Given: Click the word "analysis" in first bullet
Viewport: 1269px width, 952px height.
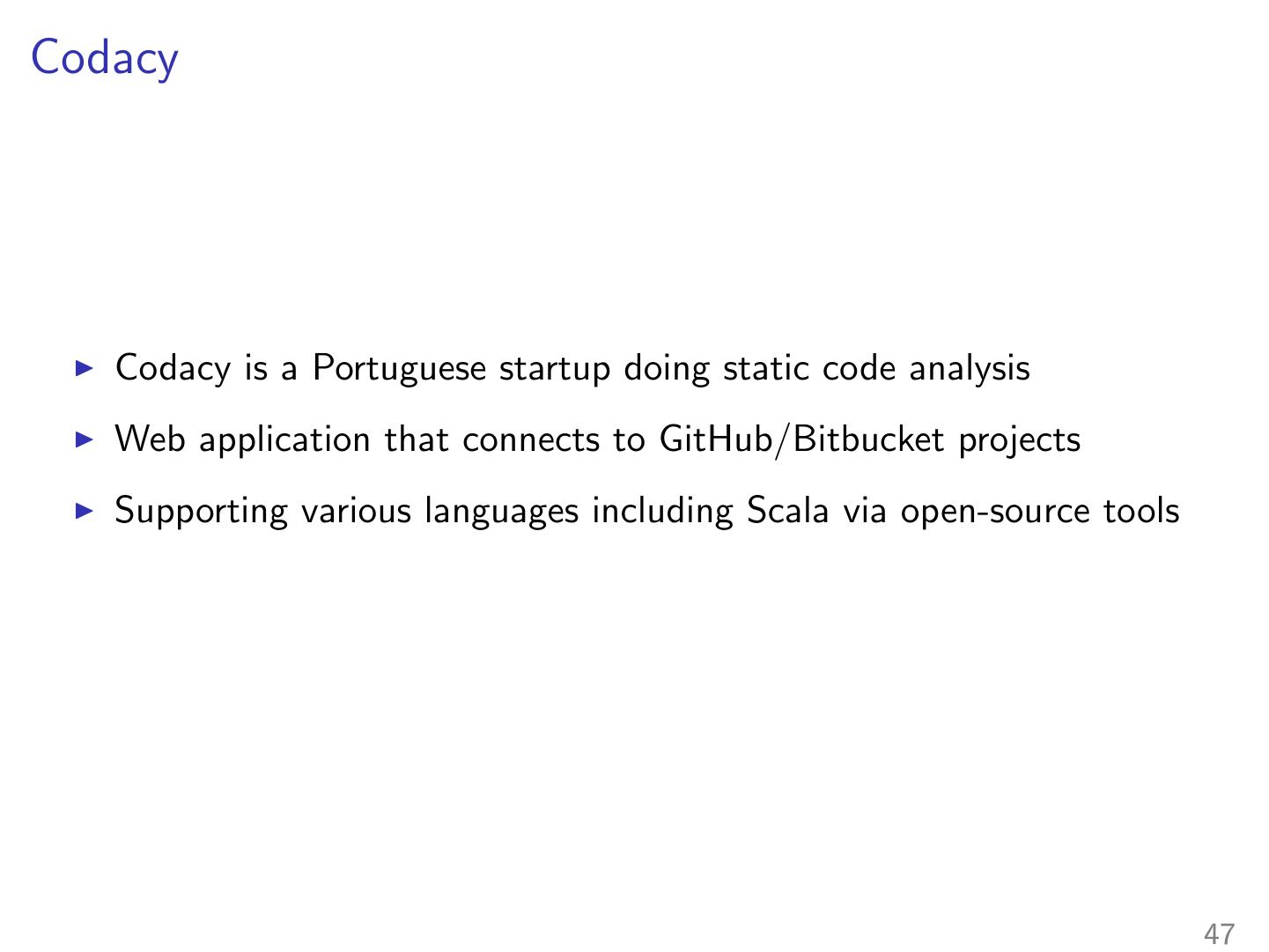Looking at the screenshot, I should pos(969,368).
